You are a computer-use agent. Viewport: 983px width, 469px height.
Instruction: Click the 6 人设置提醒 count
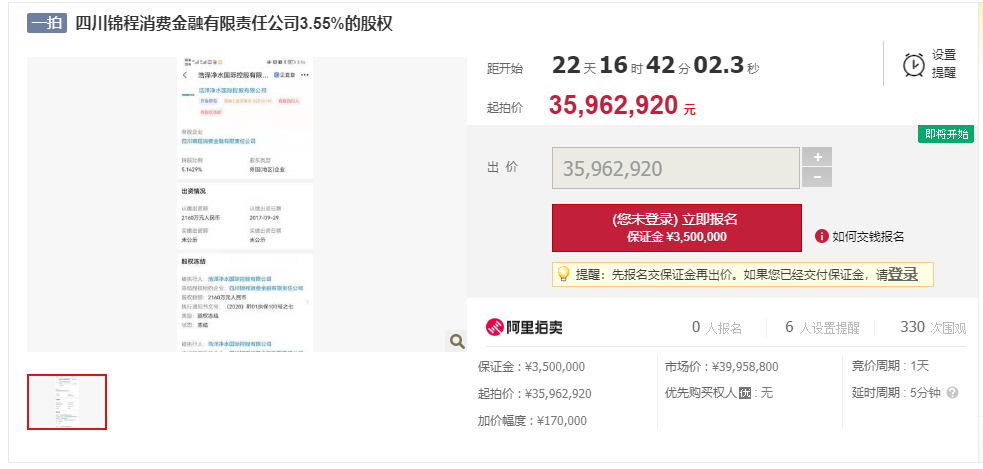[822, 327]
